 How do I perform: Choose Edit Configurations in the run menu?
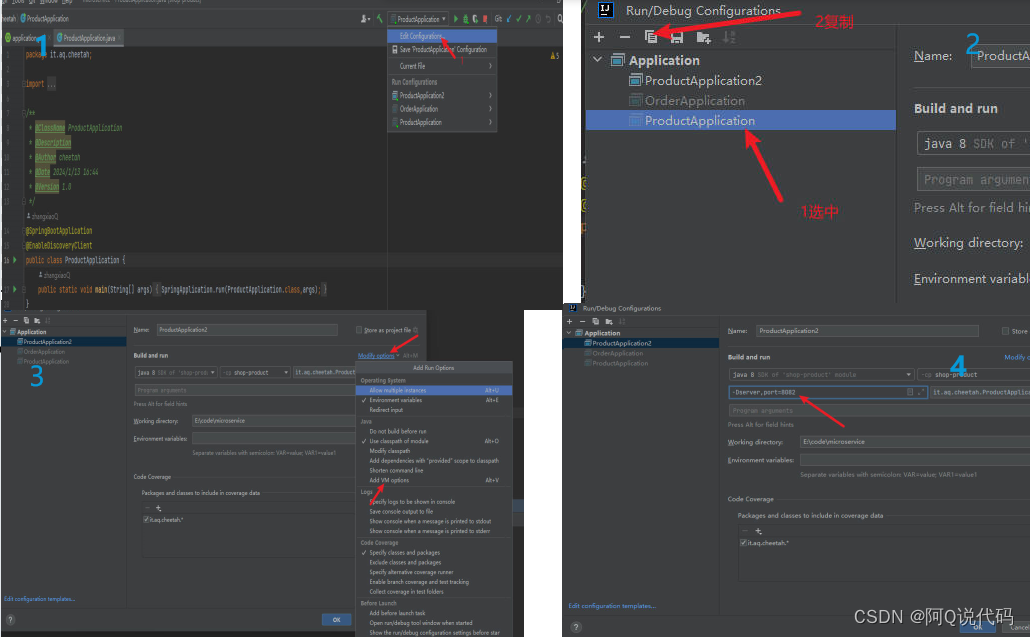coord(442,36)
